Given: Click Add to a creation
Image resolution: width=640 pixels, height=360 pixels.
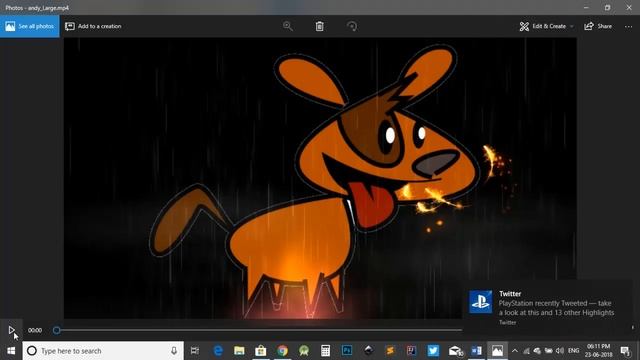Looking at the screenshot, I should [x=93, y=26].
